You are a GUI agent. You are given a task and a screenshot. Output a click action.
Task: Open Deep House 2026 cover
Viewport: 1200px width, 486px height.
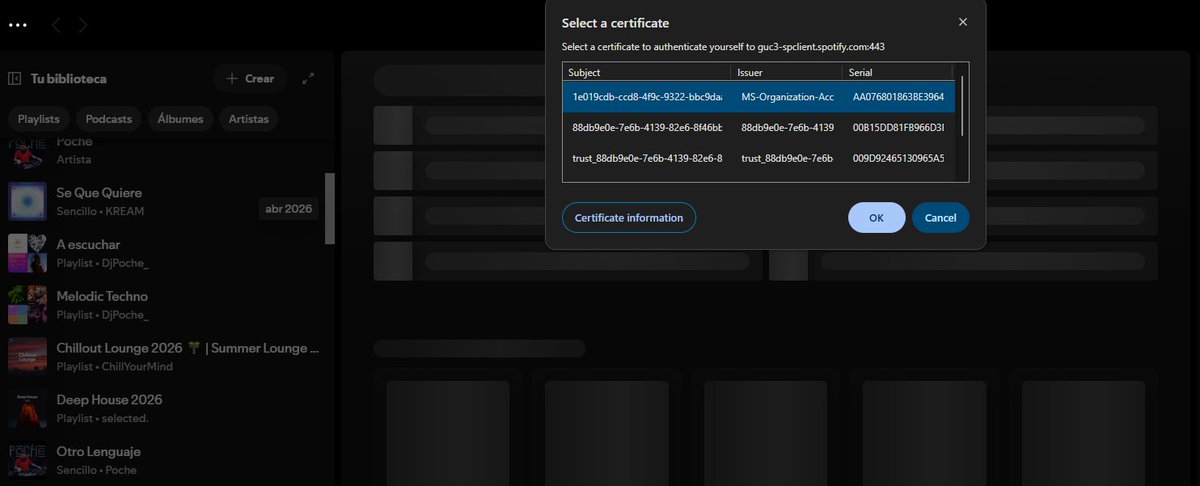tap(28, 408)
